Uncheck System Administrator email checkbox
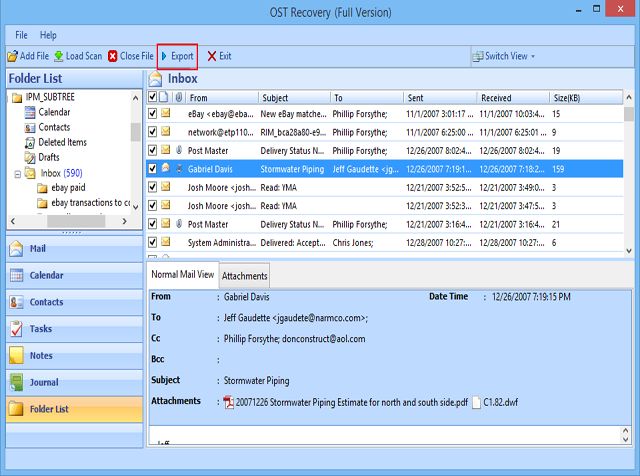Screen dimensions: 640x476 click(x=152, y=242)
